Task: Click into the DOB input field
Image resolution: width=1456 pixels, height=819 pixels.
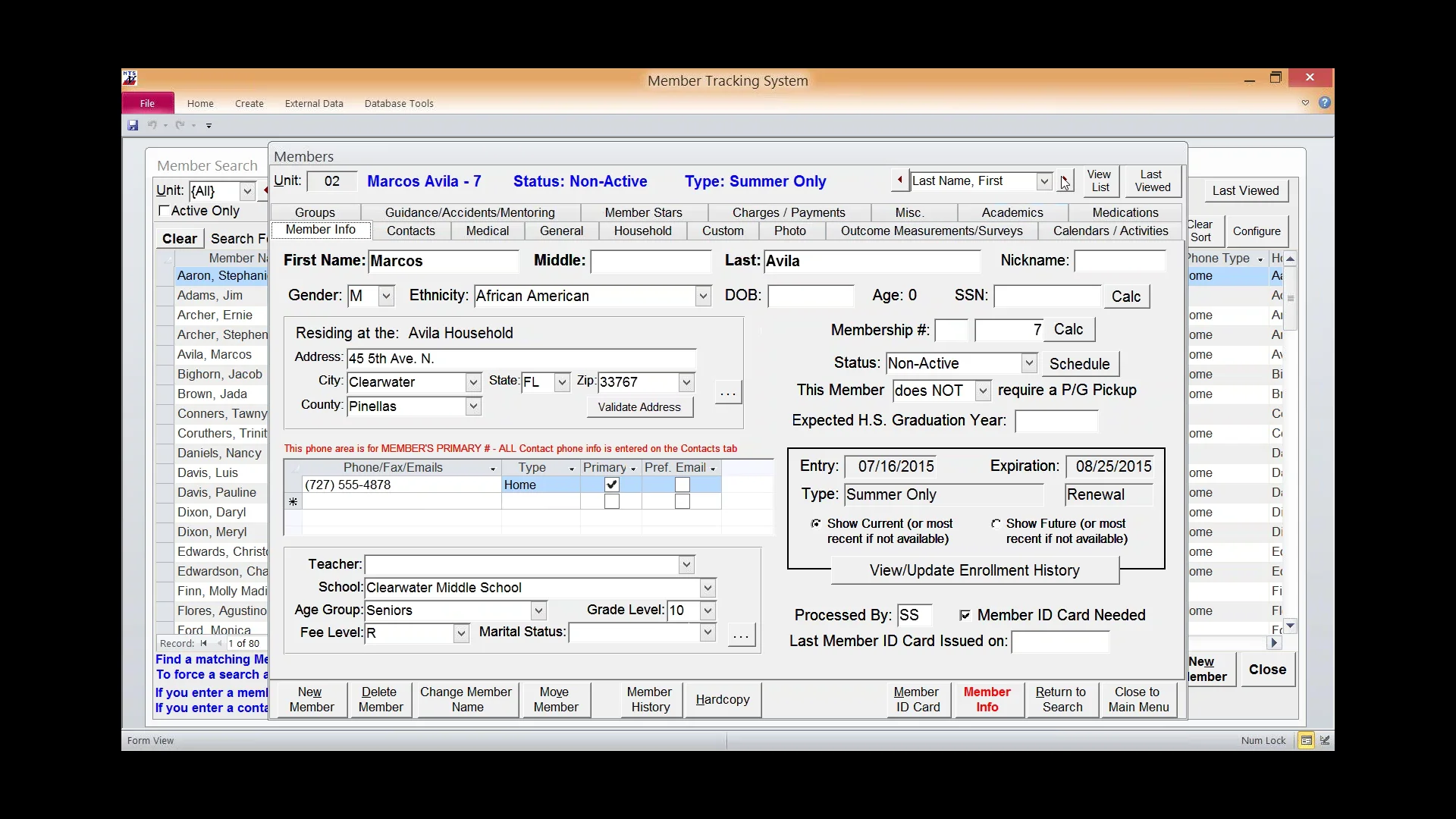Action: 811,296
